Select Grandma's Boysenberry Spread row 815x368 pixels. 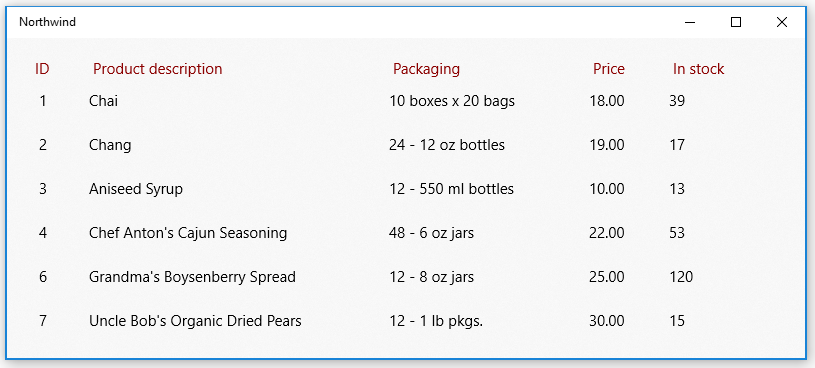pos(405,277)
